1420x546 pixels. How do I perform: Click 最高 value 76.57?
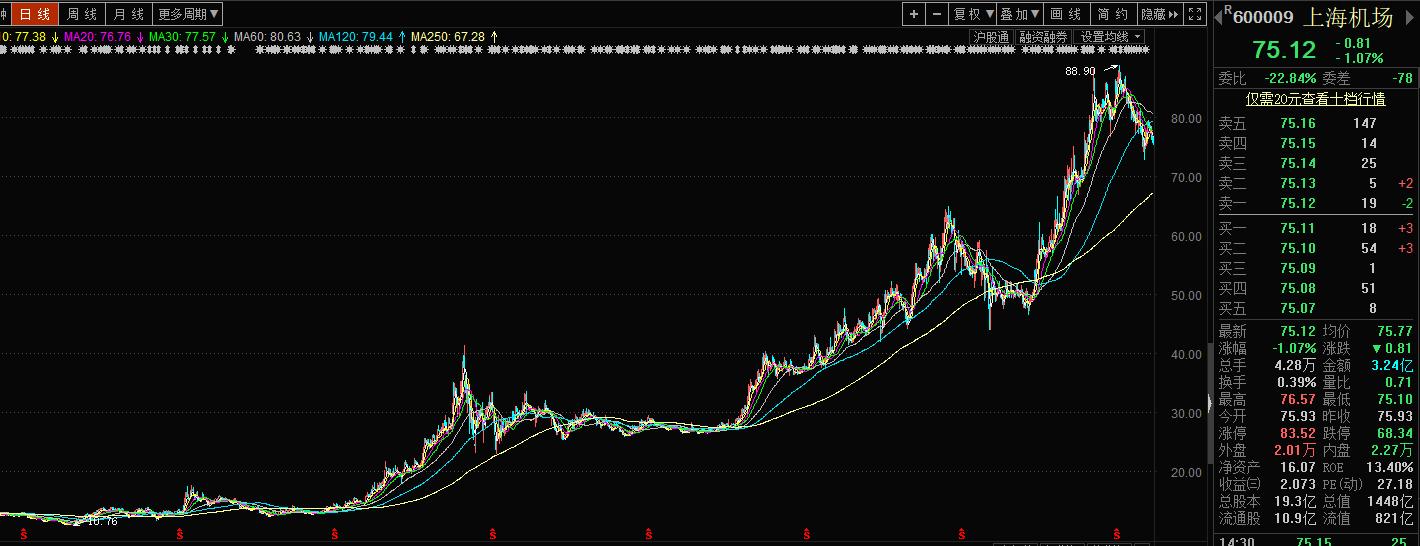pyautogui.click(x=1297, y=399)
